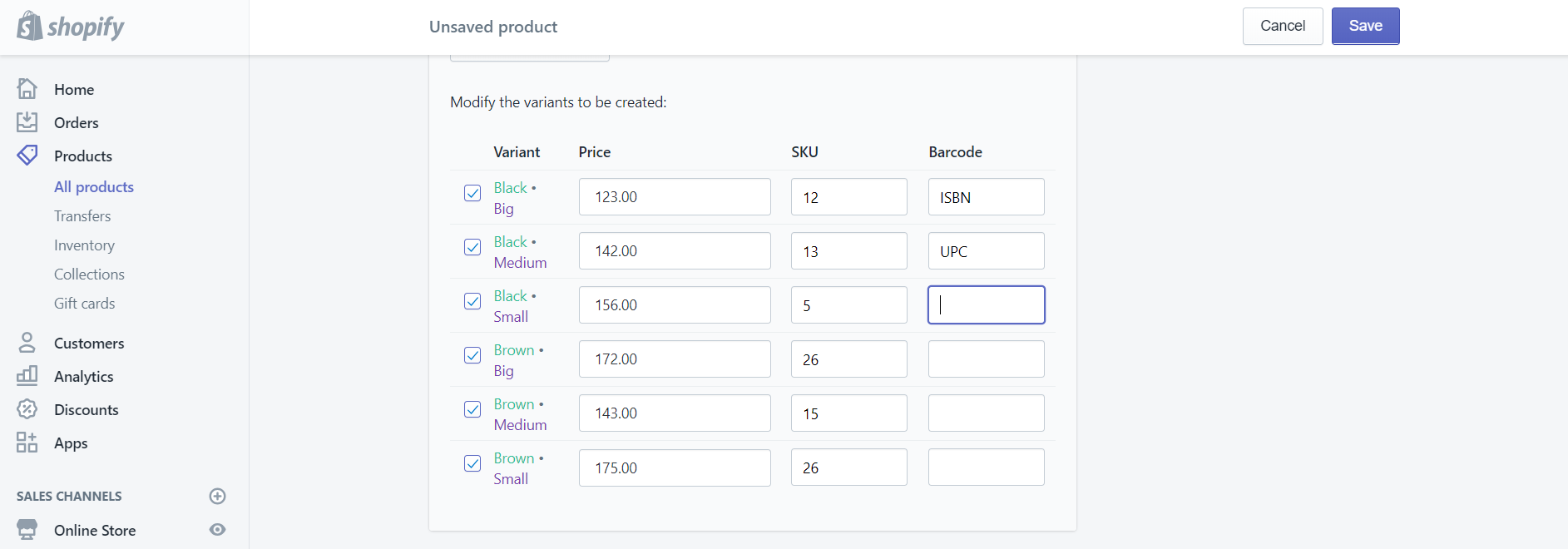The image size is (1568, 549).
Task: Click the Shopify logo
Action: tap(71, 27)
